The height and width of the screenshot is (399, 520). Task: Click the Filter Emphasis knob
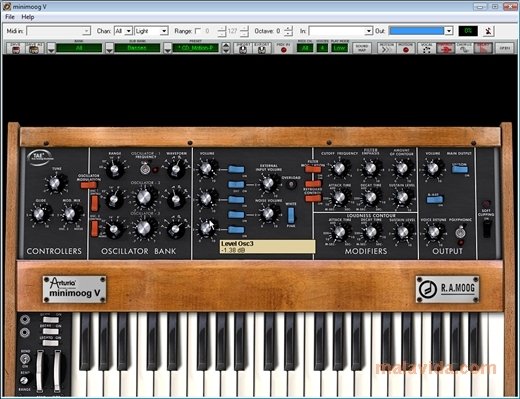coord(371,168)
